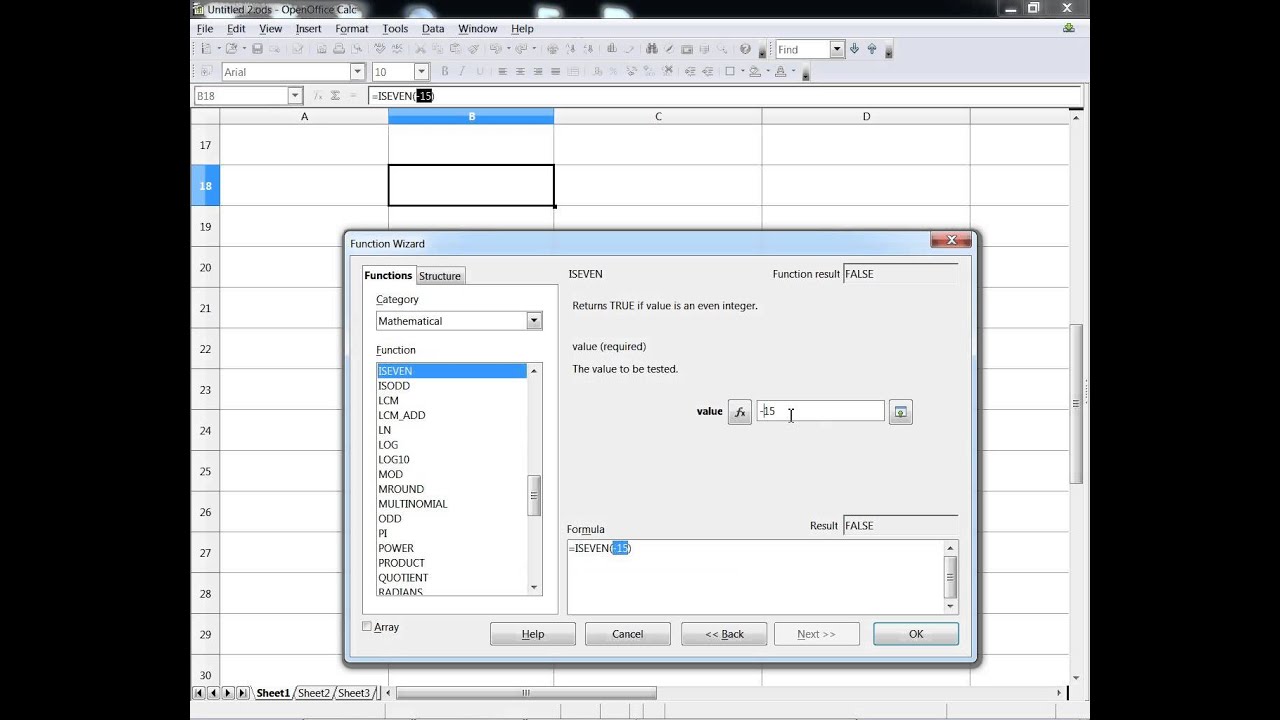Image resolution: width=1280 pixels, height=720 pixels.
Task: Click the Align Right icon
Action: [x=538, y=71]
